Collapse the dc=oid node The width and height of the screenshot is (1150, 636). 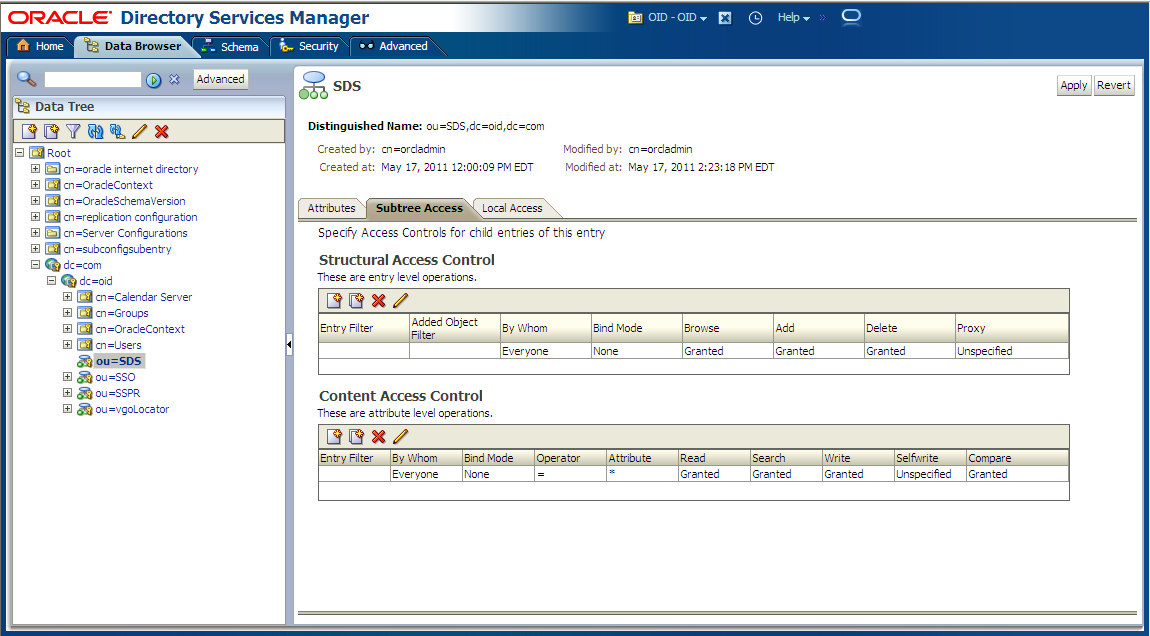51,281
